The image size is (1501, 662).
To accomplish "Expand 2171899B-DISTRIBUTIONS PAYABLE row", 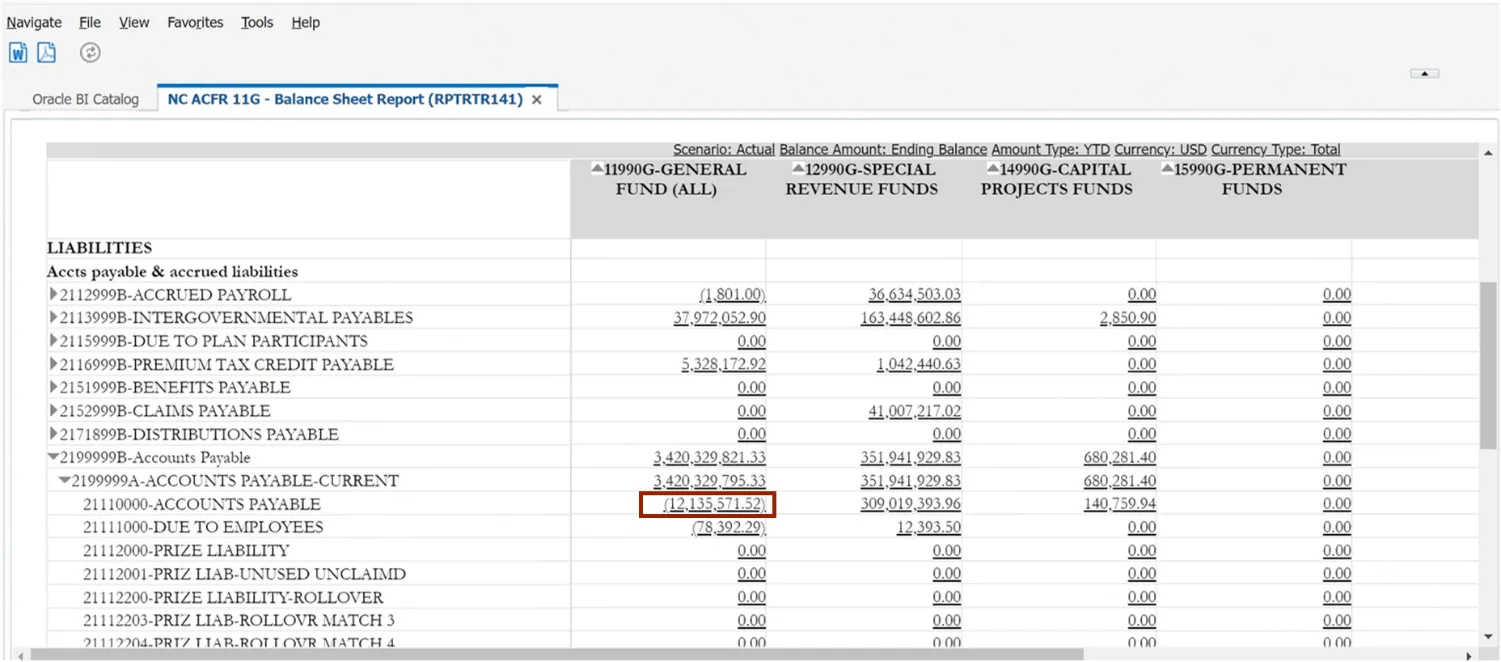I will click(x=53, y=435).
